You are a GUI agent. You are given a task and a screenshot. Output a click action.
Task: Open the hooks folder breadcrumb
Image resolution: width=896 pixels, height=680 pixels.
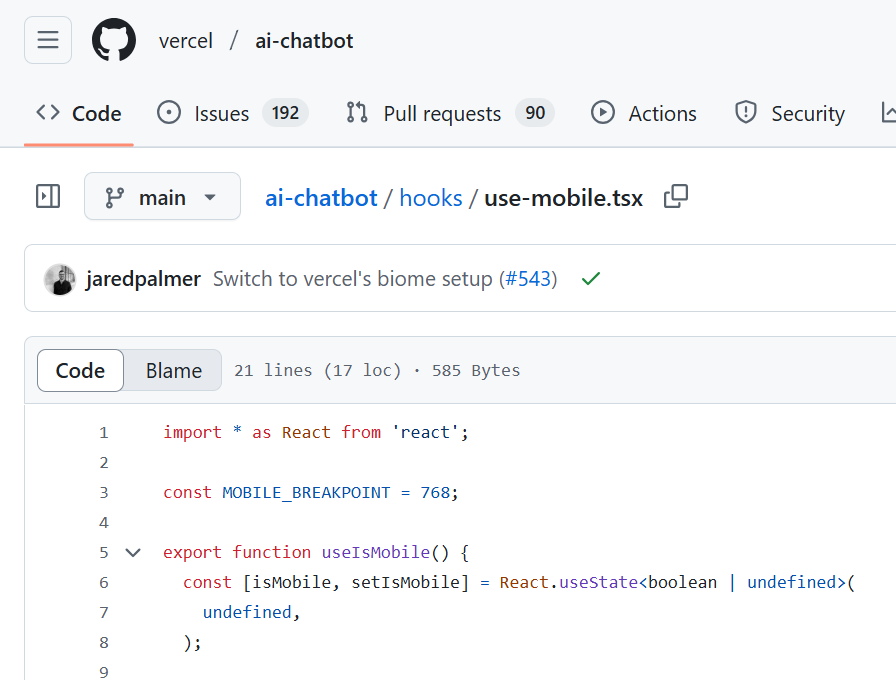[430, 198]
